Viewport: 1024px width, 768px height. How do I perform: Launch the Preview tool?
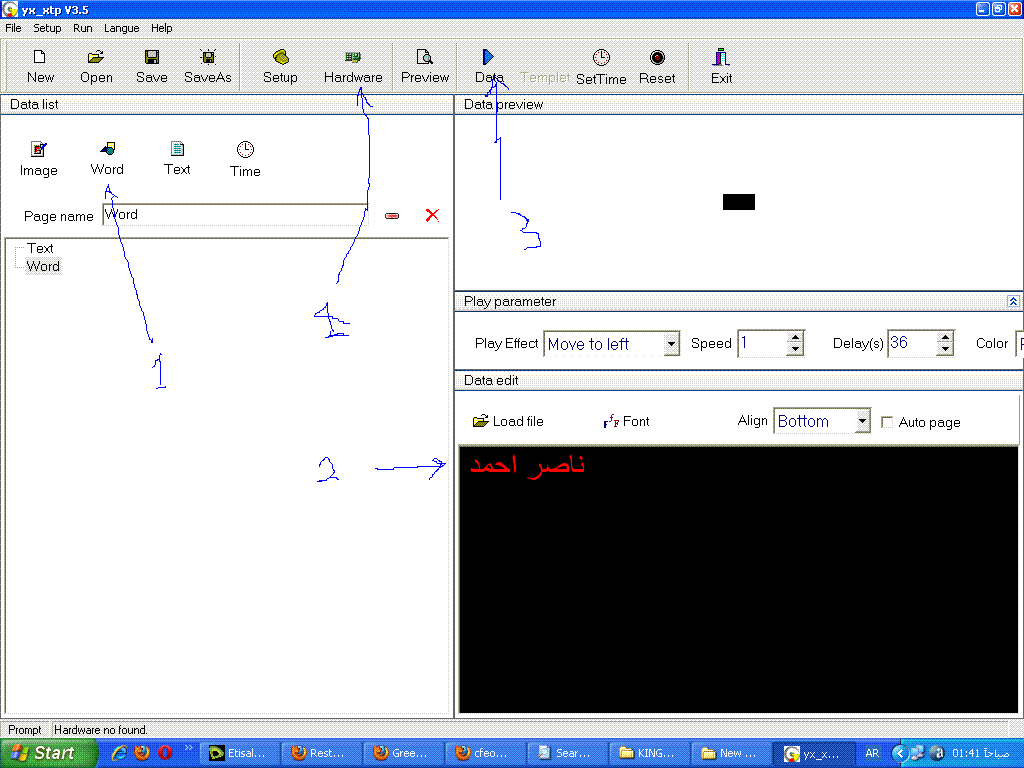click(x=424, y=66)
